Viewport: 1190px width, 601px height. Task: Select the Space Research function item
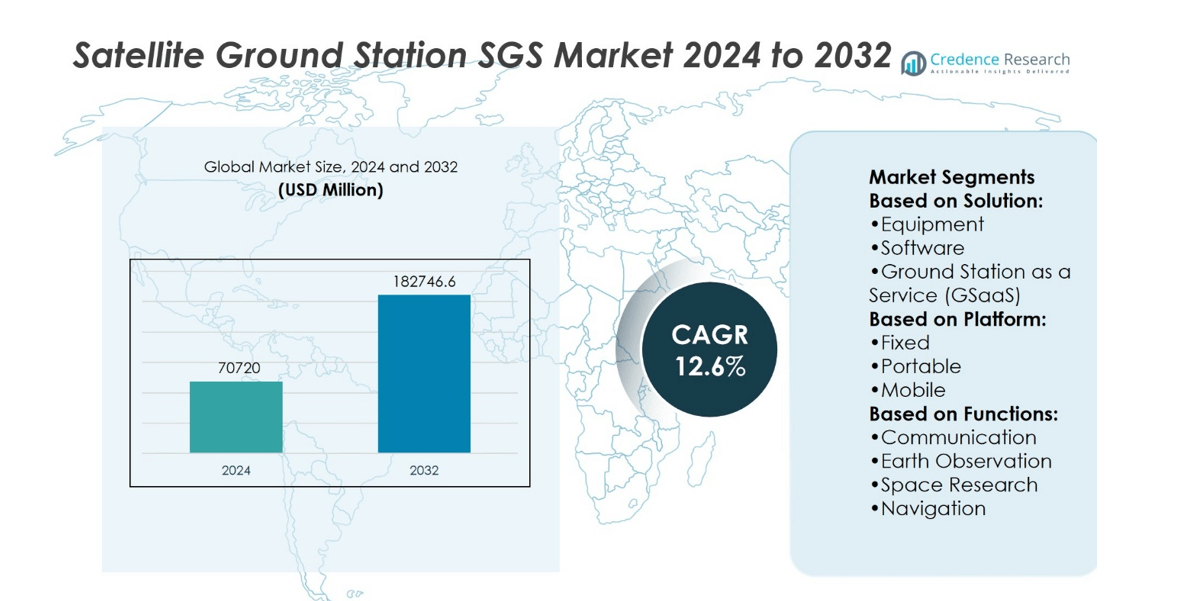pyautogui.click(x=958, y=485)
